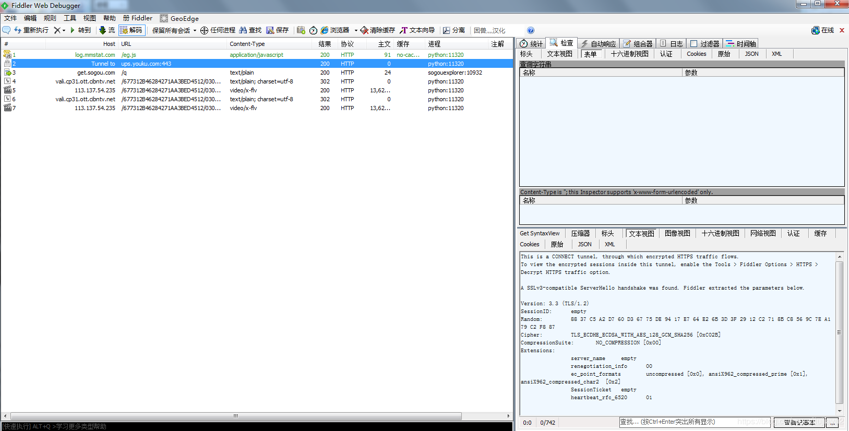Select response 图像视图 image tab
The image size is (849, 431).
677,233
